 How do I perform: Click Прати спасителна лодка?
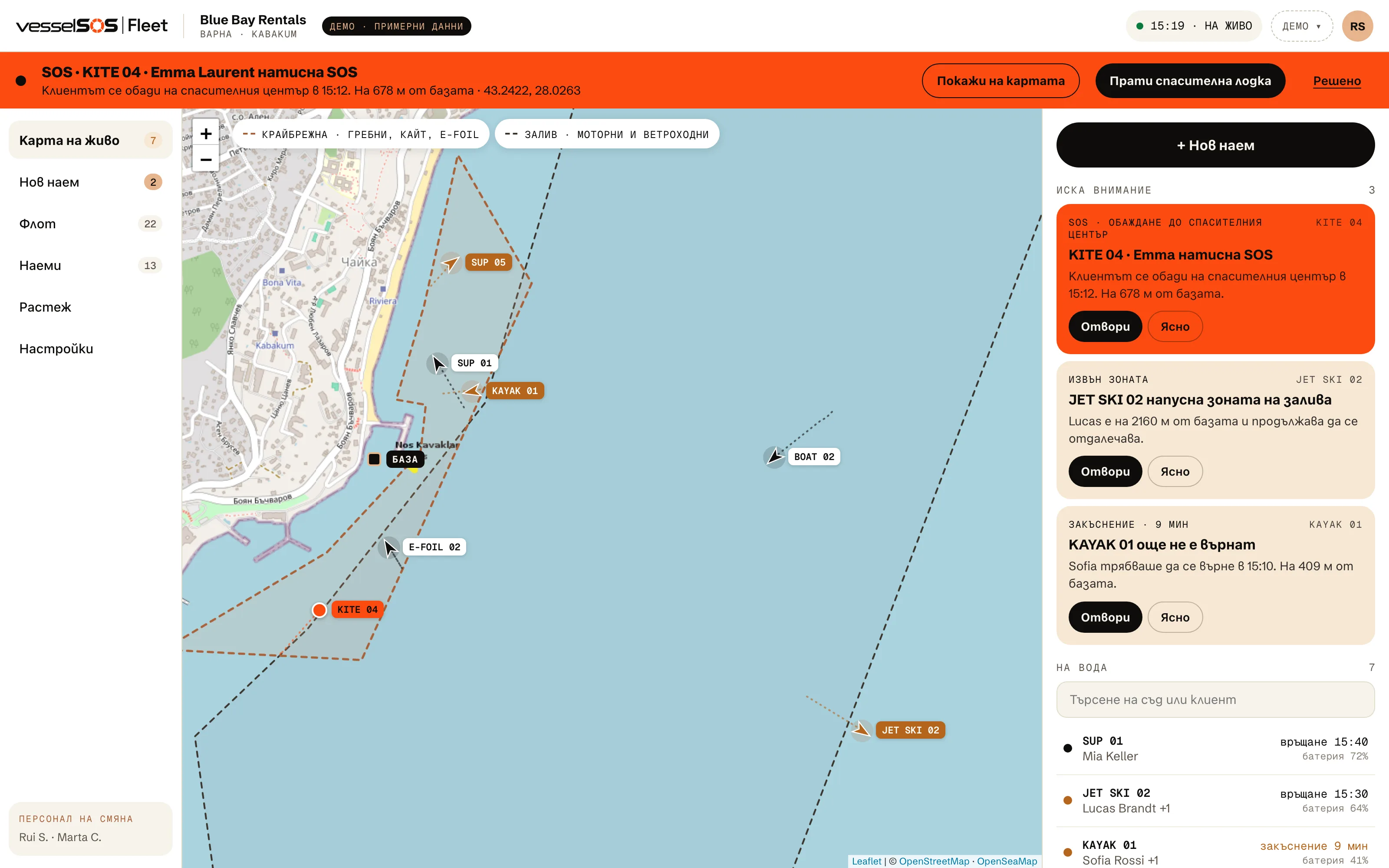pos(1190,81)
